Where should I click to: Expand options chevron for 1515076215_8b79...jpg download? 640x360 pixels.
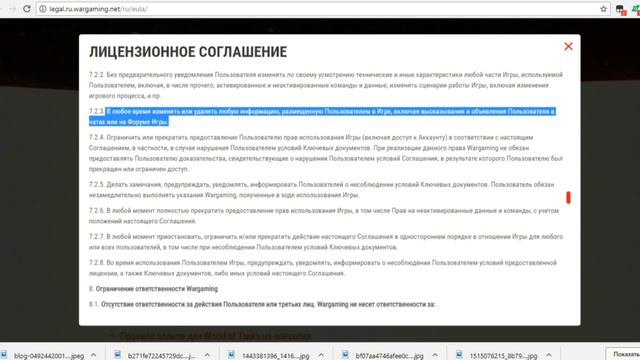[x=549, y=355]
